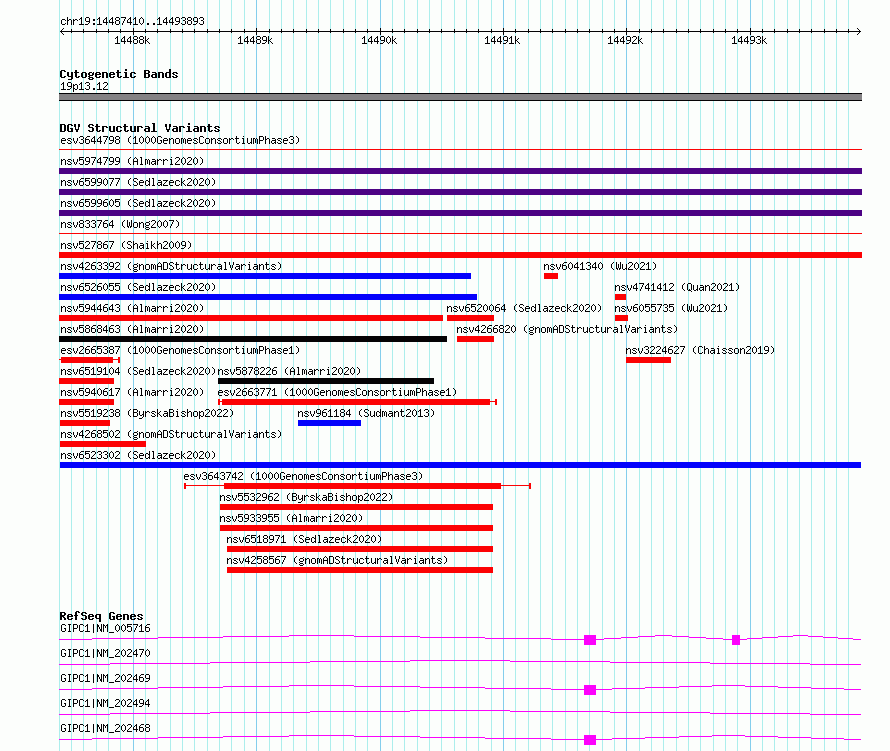The height and width of the screenshot is (751, 890).
Task: Select the nsv5974799 Almarri2020 purple variant bar
Action: (x=460, y=171)
